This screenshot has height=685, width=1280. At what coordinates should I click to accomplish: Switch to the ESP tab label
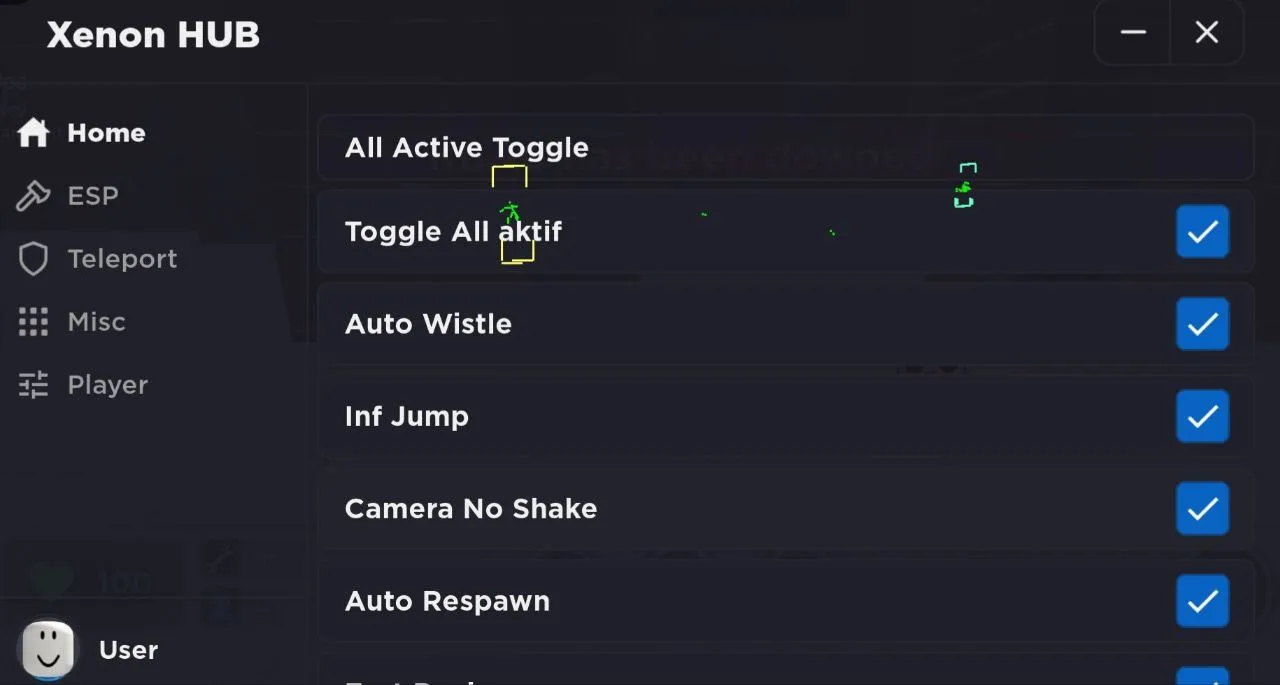(x=93, y=196)
